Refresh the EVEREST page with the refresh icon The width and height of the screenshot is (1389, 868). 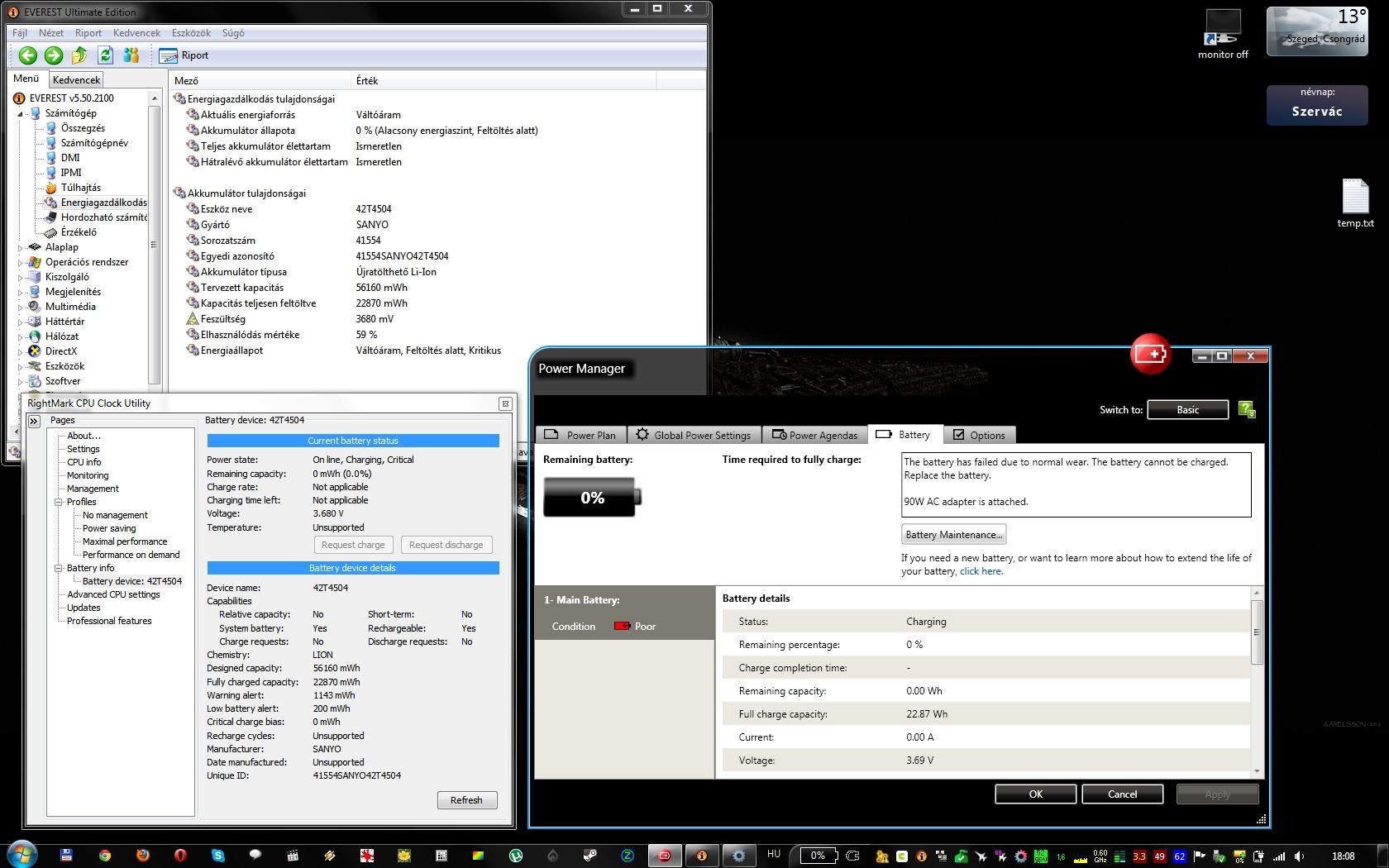105,55
